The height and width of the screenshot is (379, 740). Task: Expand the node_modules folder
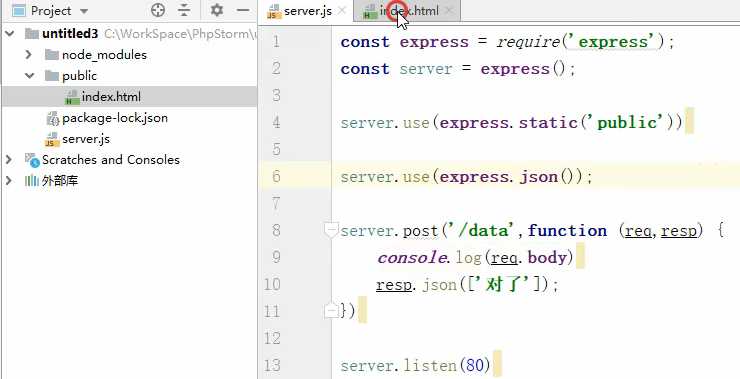(28, 55)
